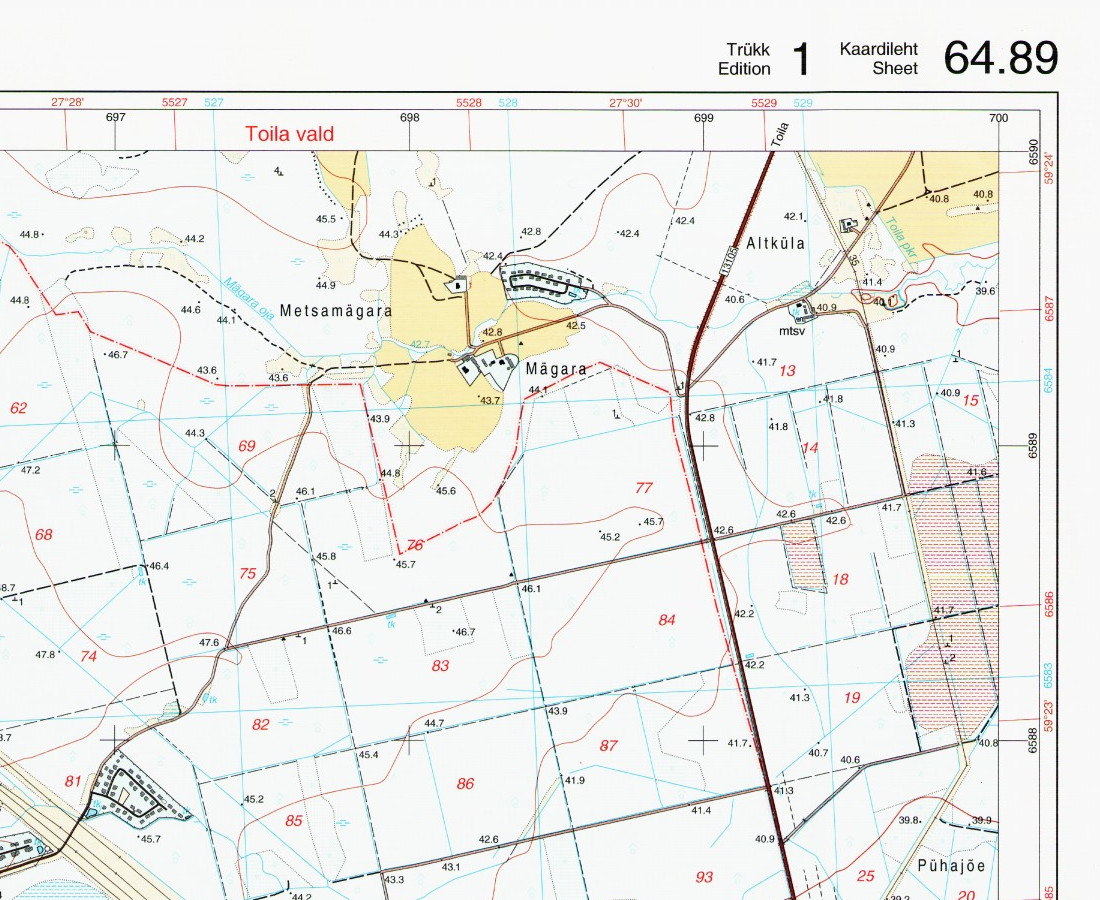Click spot height '43.1'

click(x=451, y=867)
